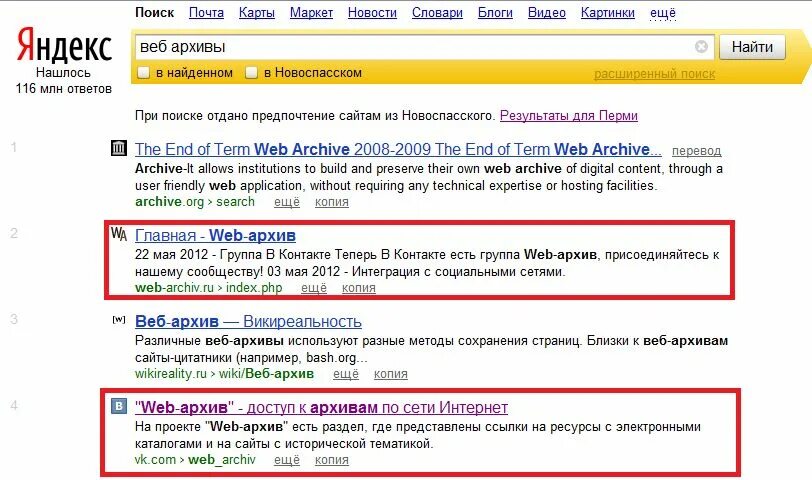The height and width of the screenshot is (480, 812).
Task: Open the Видео service
Action: [547, 12]
